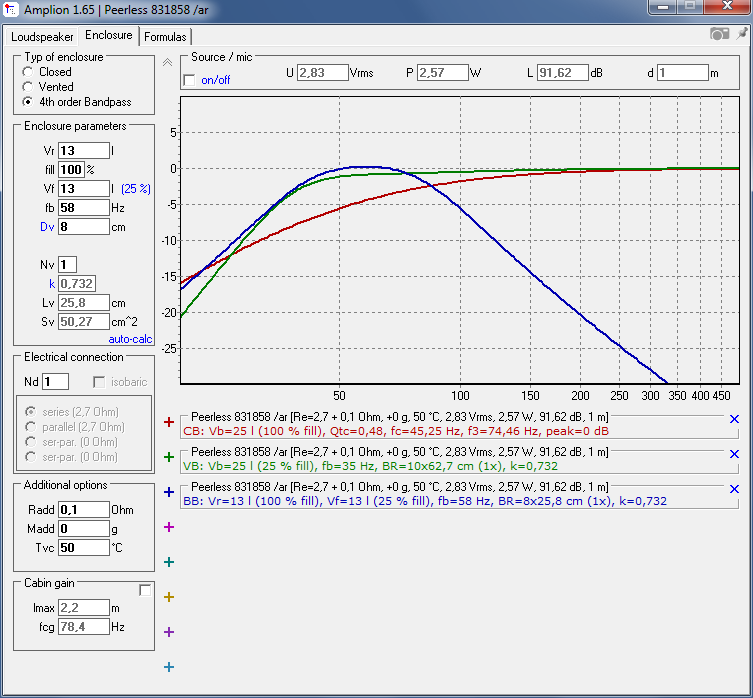Click the P power field
Viewport: 753px width, 698px height.
point(442,73)
